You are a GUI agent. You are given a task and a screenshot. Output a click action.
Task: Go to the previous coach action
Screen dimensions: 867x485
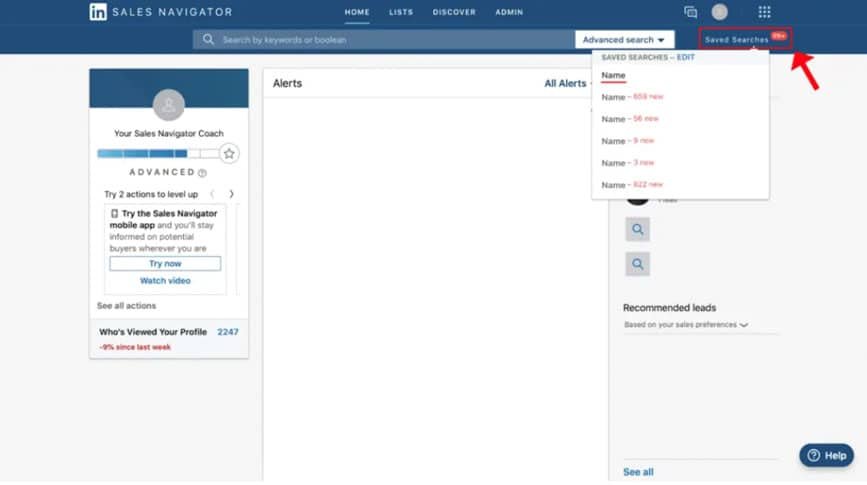pyautogui.click(x=212, y=194)
